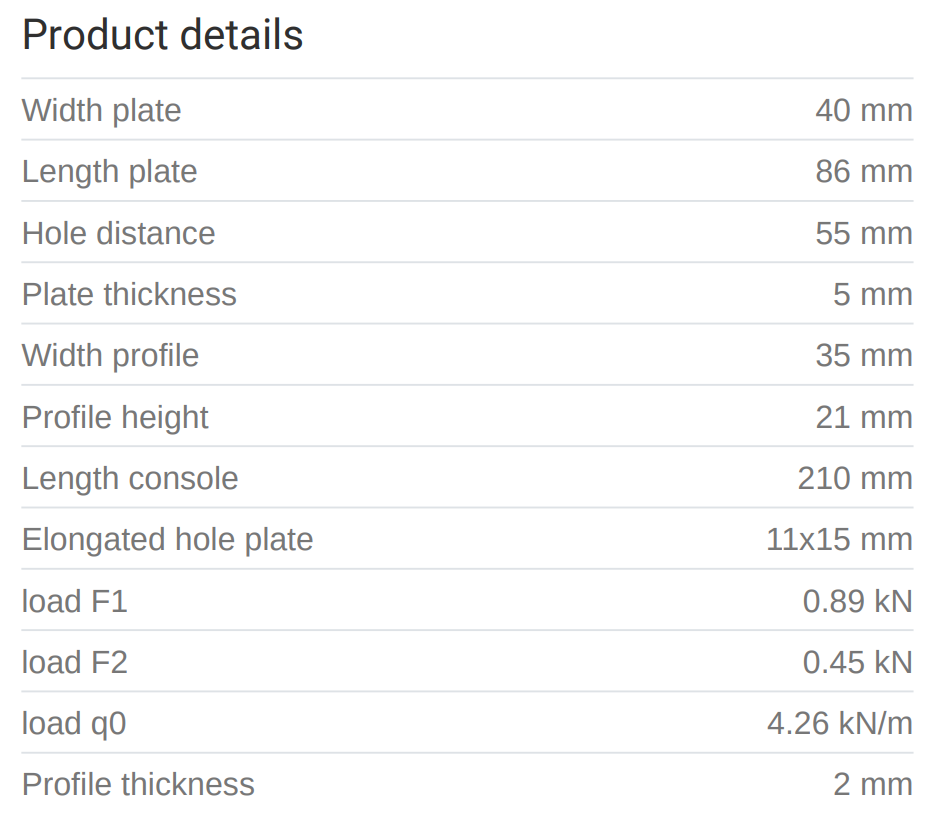The image size is (930, 816).
Task: Click the Profile thickness label
Action: click(x=138, y=784)
